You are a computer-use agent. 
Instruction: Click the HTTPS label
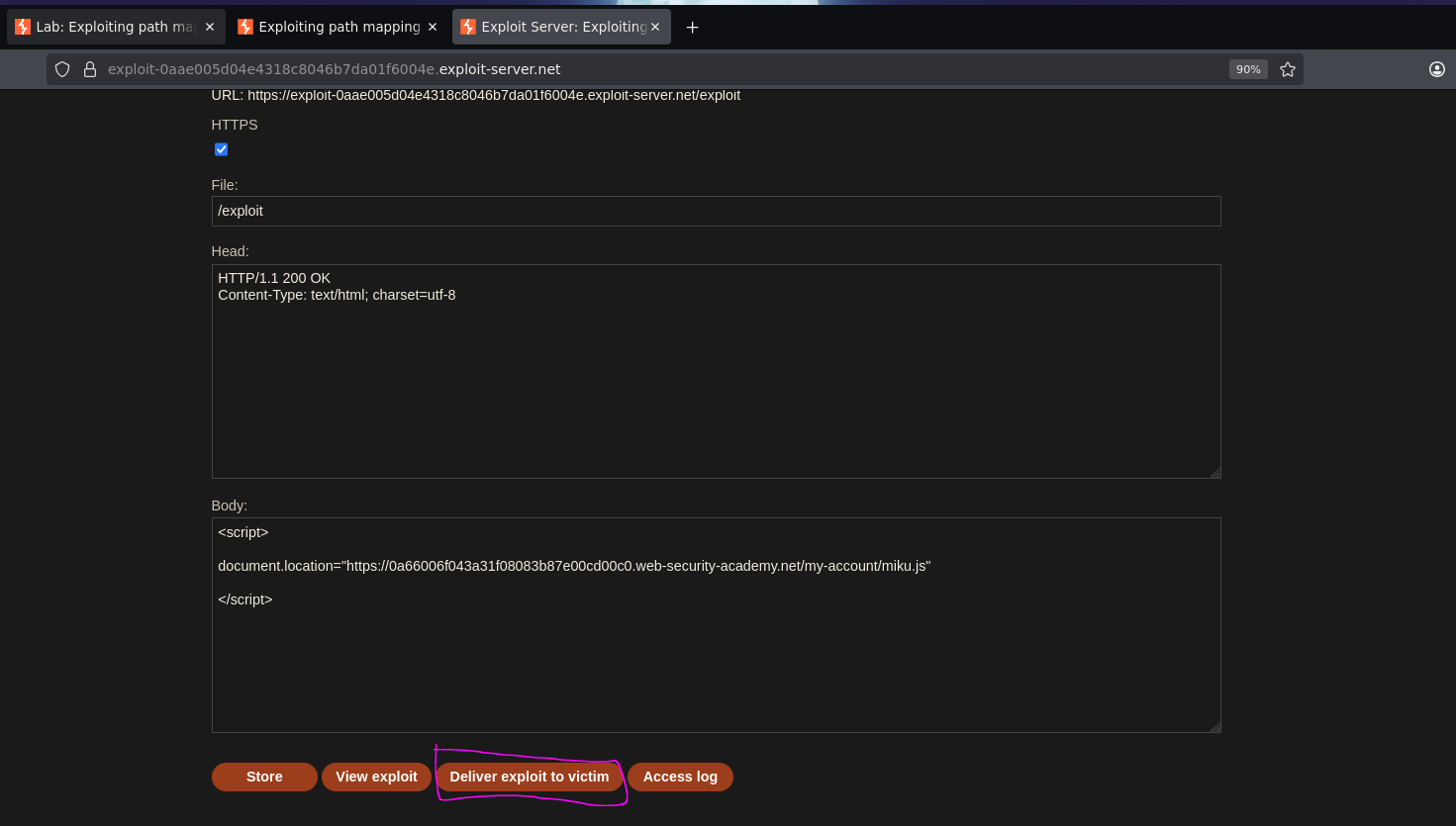point(235,125)
